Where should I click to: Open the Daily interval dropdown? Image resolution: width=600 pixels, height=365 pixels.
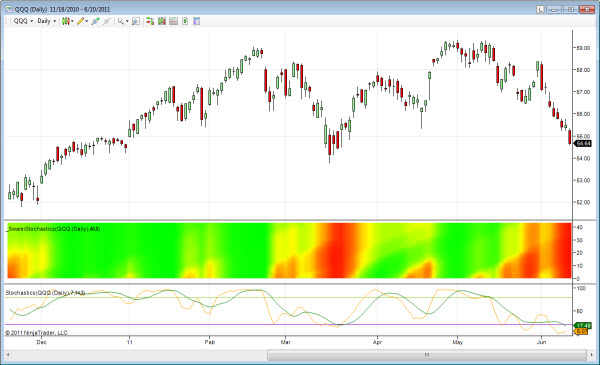coord(46,21)
